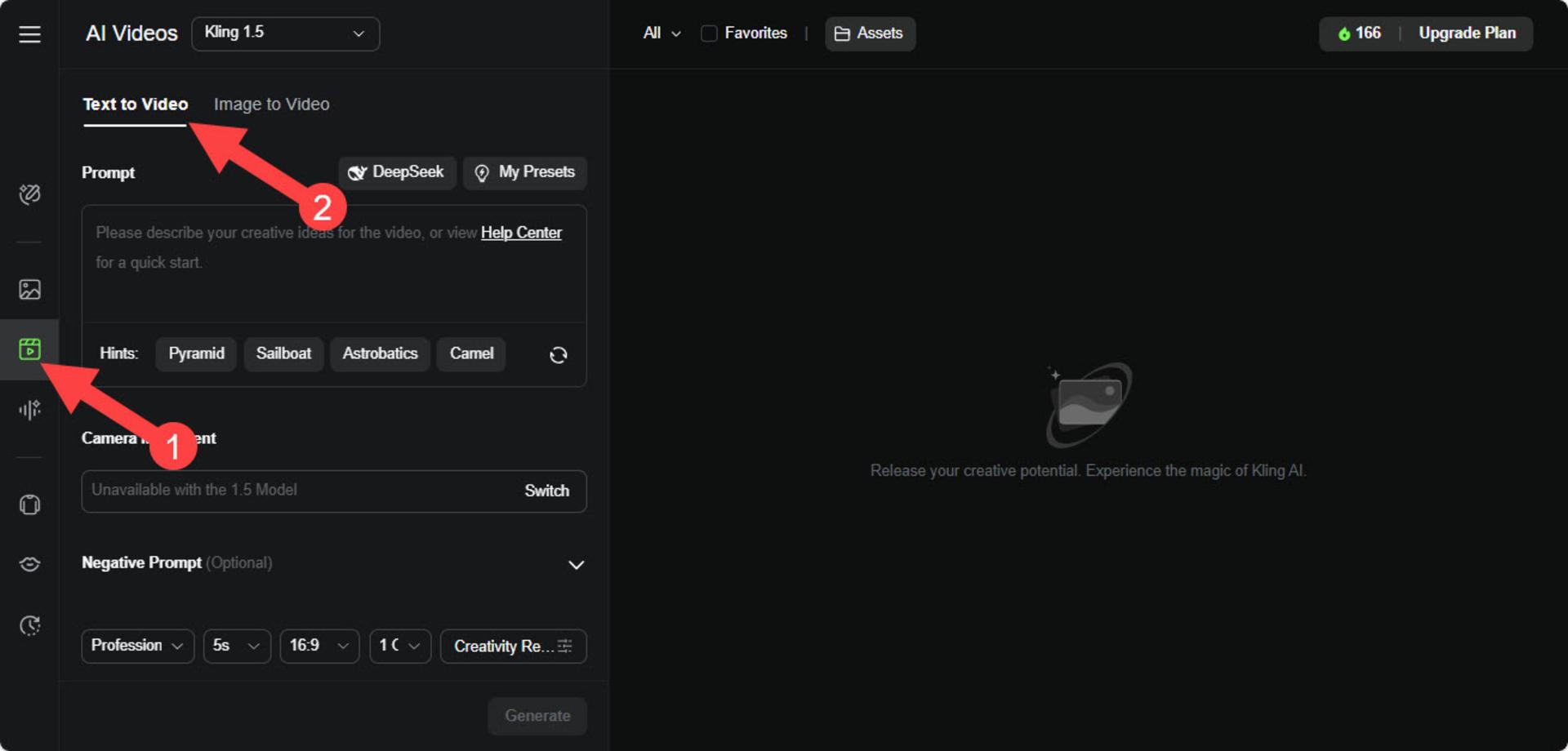This screenshot has height=751, width=1568.
Task: Tick the Favorites checkbox
Action: [709, 33]
